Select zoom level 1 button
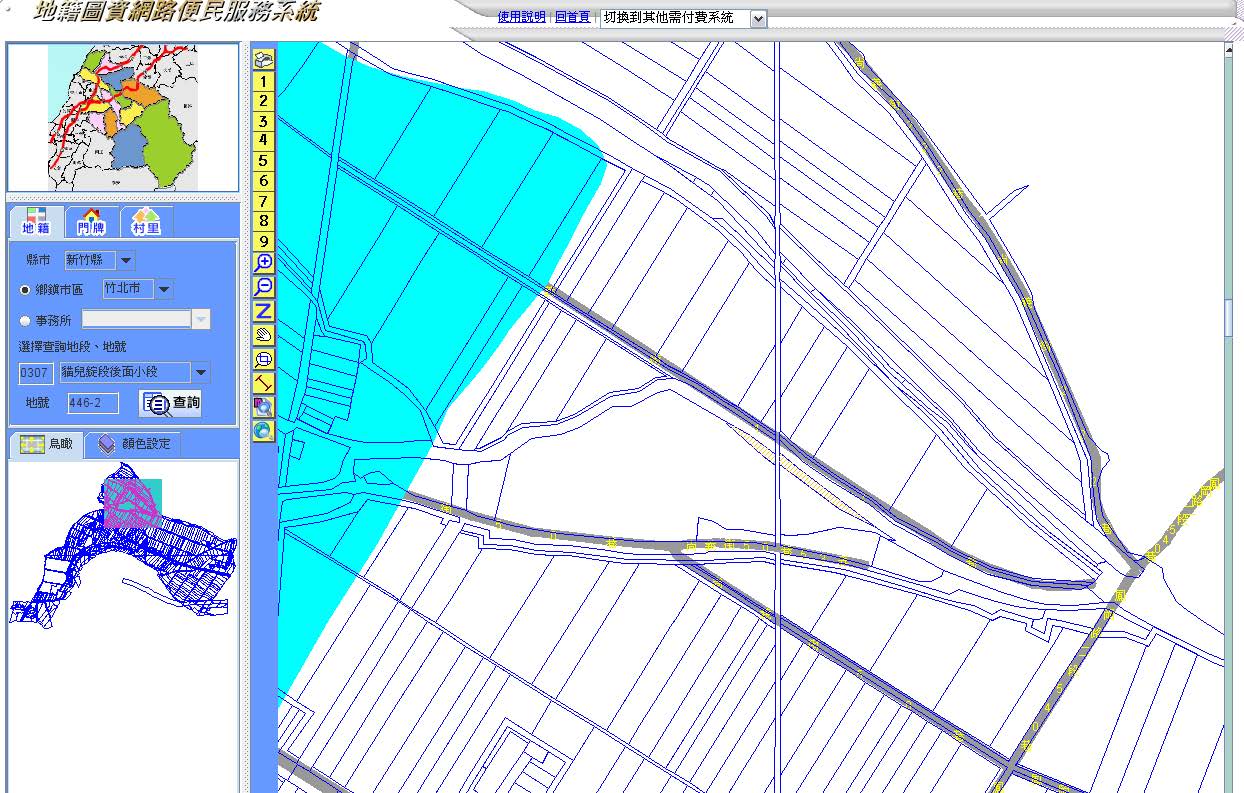This screenshot has height=793, width=1244. [263, 81]
